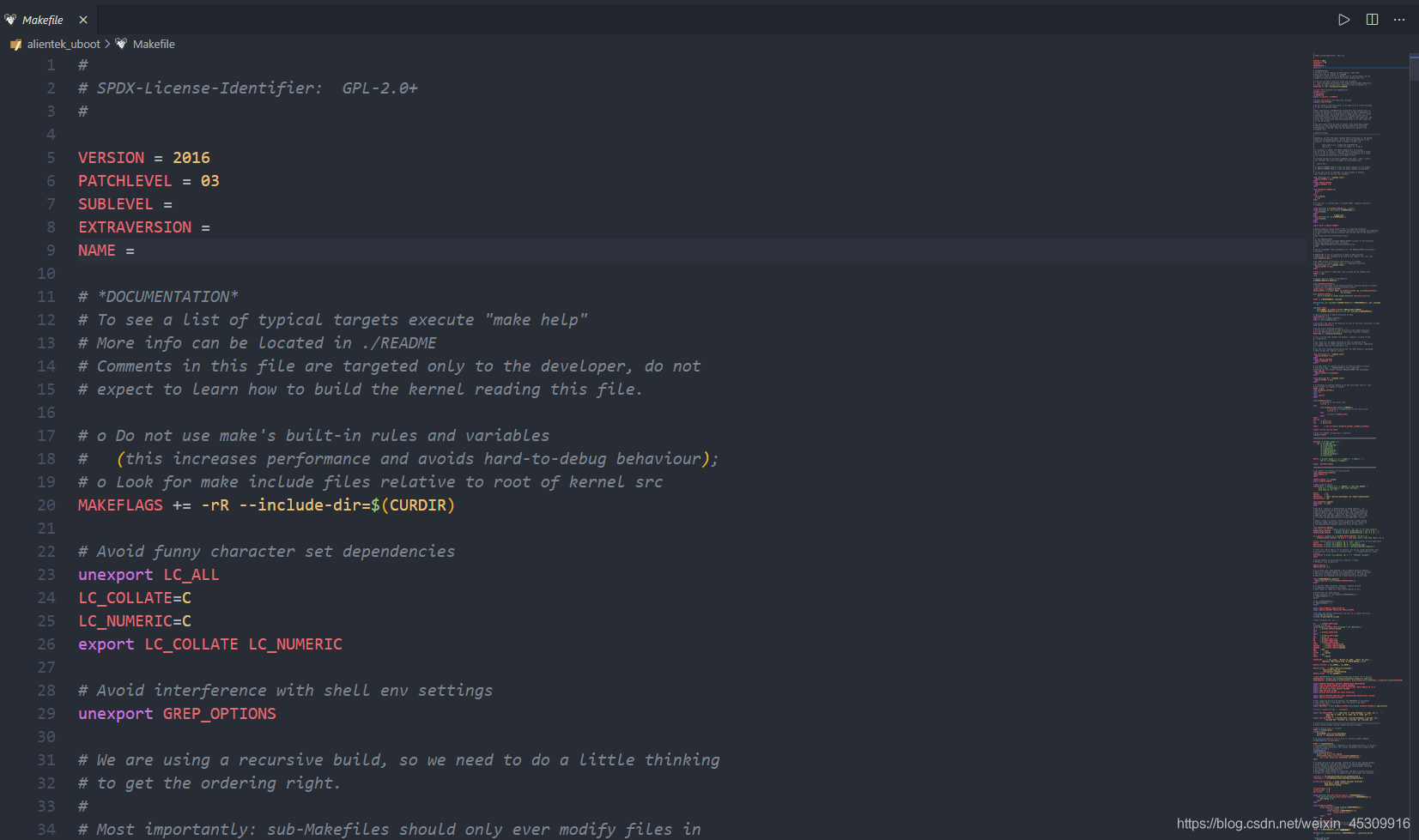
Task: Click the alientek_uboot breadcrumb folder icon
Action: [15, 45]
